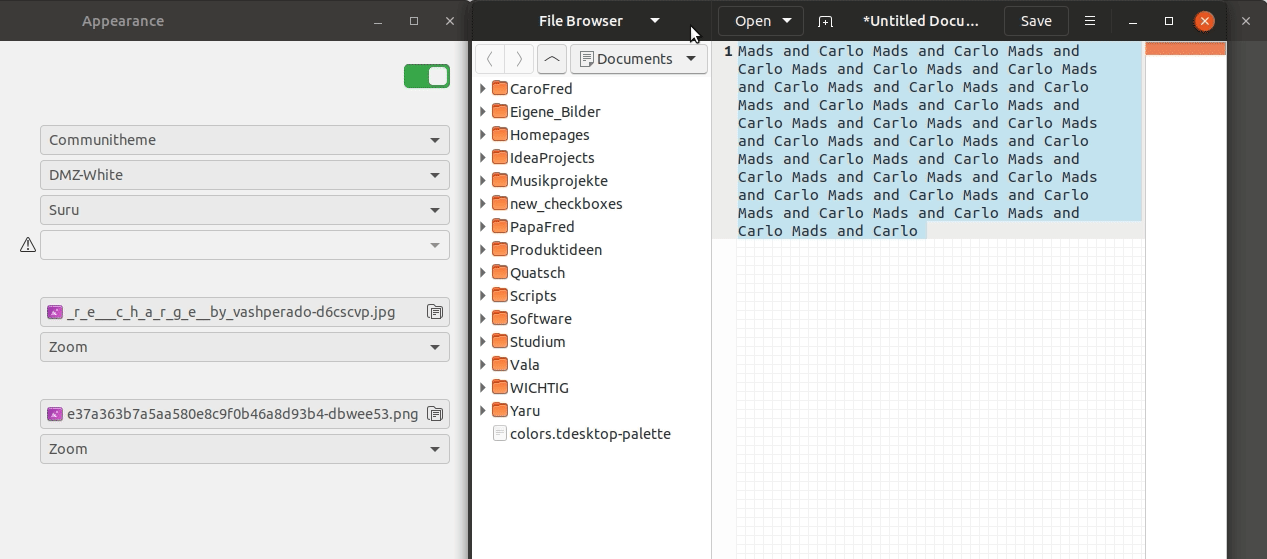Close the gedit window

1205,21
